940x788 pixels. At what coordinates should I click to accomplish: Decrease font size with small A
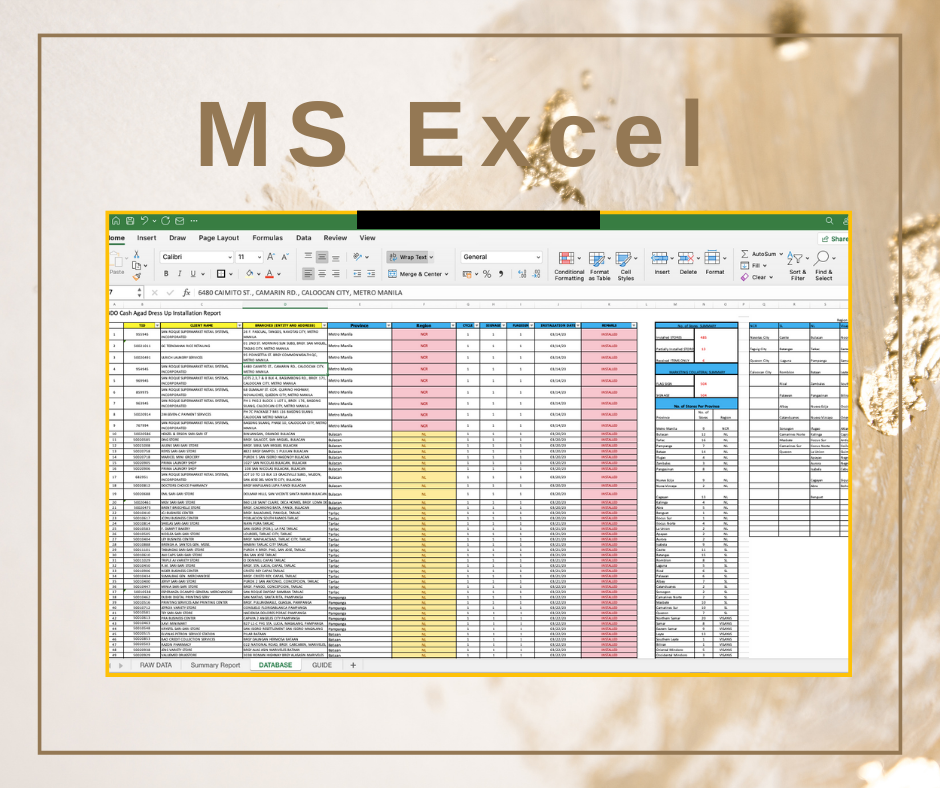point(285,257)
